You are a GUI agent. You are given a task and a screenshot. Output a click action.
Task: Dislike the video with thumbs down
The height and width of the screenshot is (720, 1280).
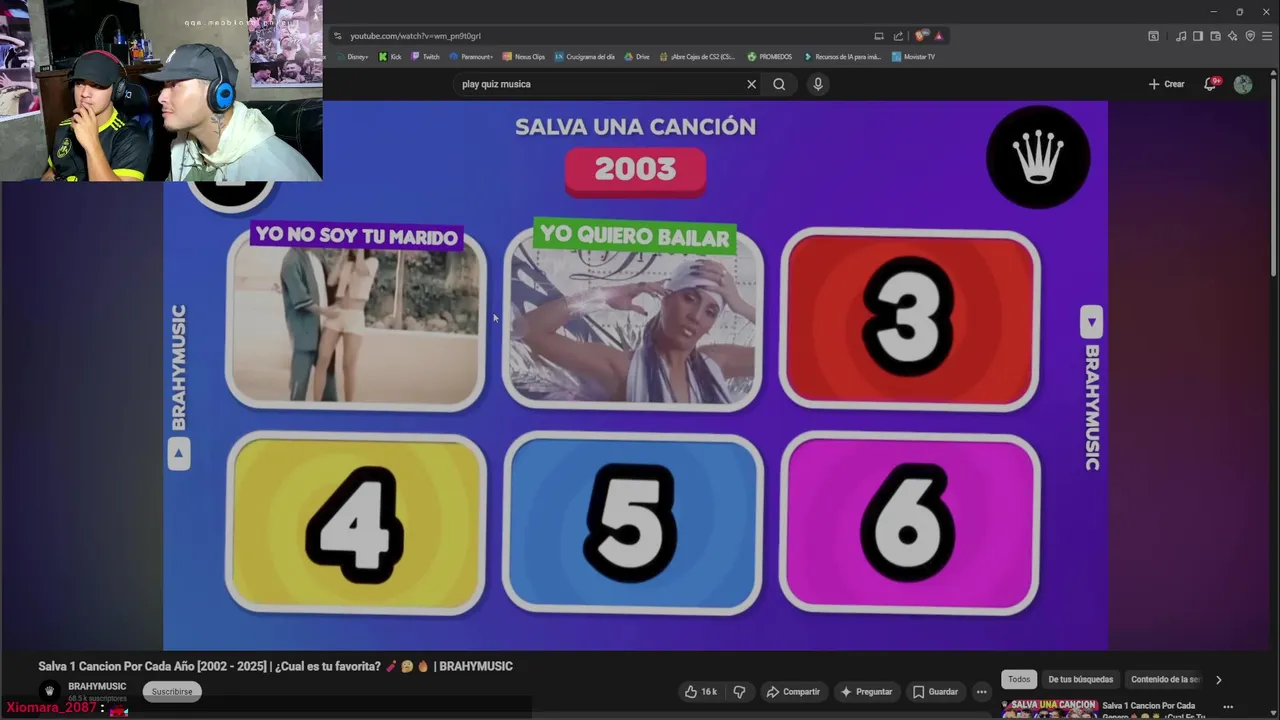tap(740, 692)
